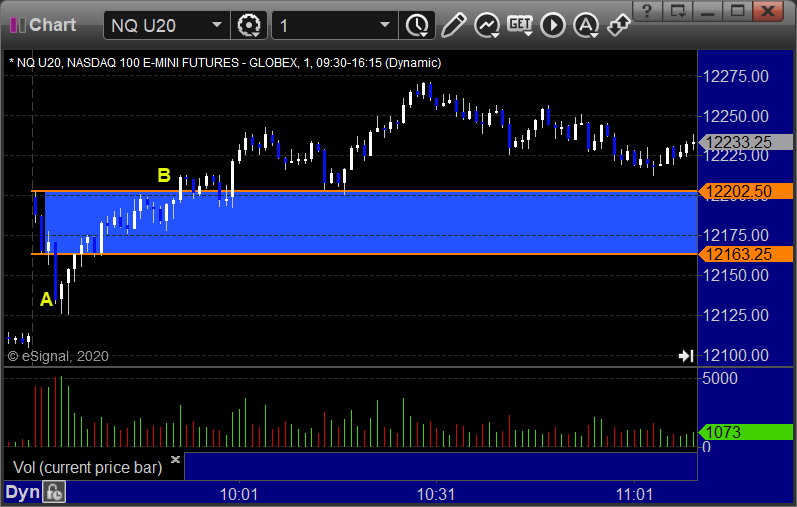
Task: Toggle the lock icon next to Dyn
Action: pos(54,492)
